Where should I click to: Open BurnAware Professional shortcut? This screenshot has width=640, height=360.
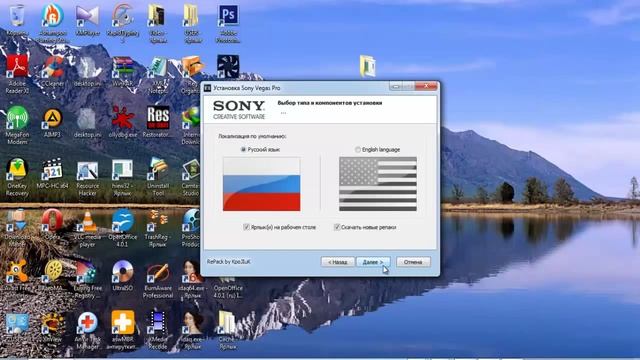point(158,272)
